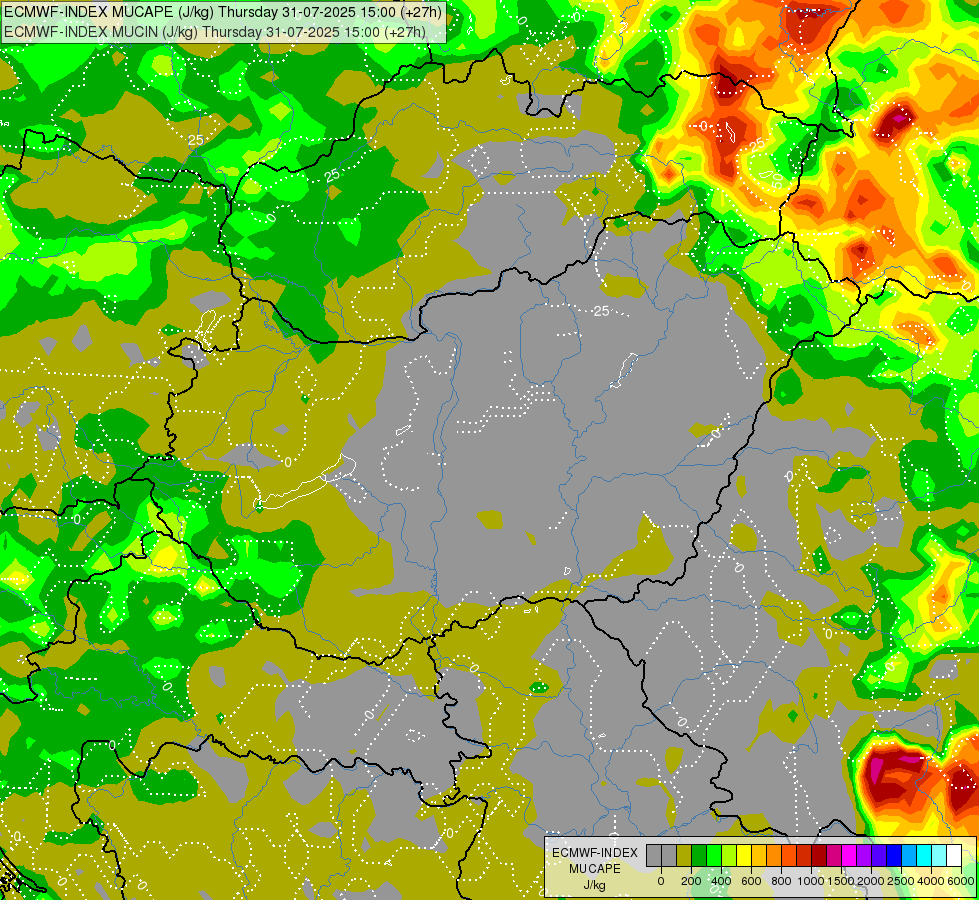Click the '50' MUCIN contour label
Image resolution: width=979 pixels, height=900 pixels.
coord(776,181)
